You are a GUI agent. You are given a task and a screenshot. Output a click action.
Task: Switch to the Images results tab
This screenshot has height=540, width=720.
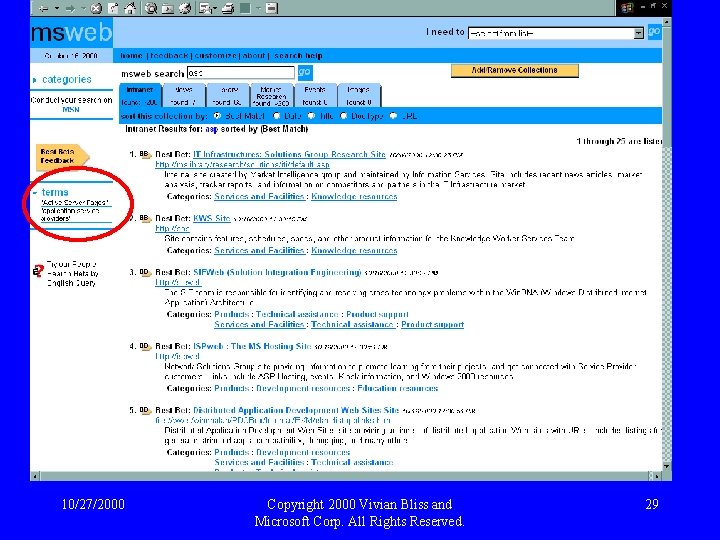358,96
